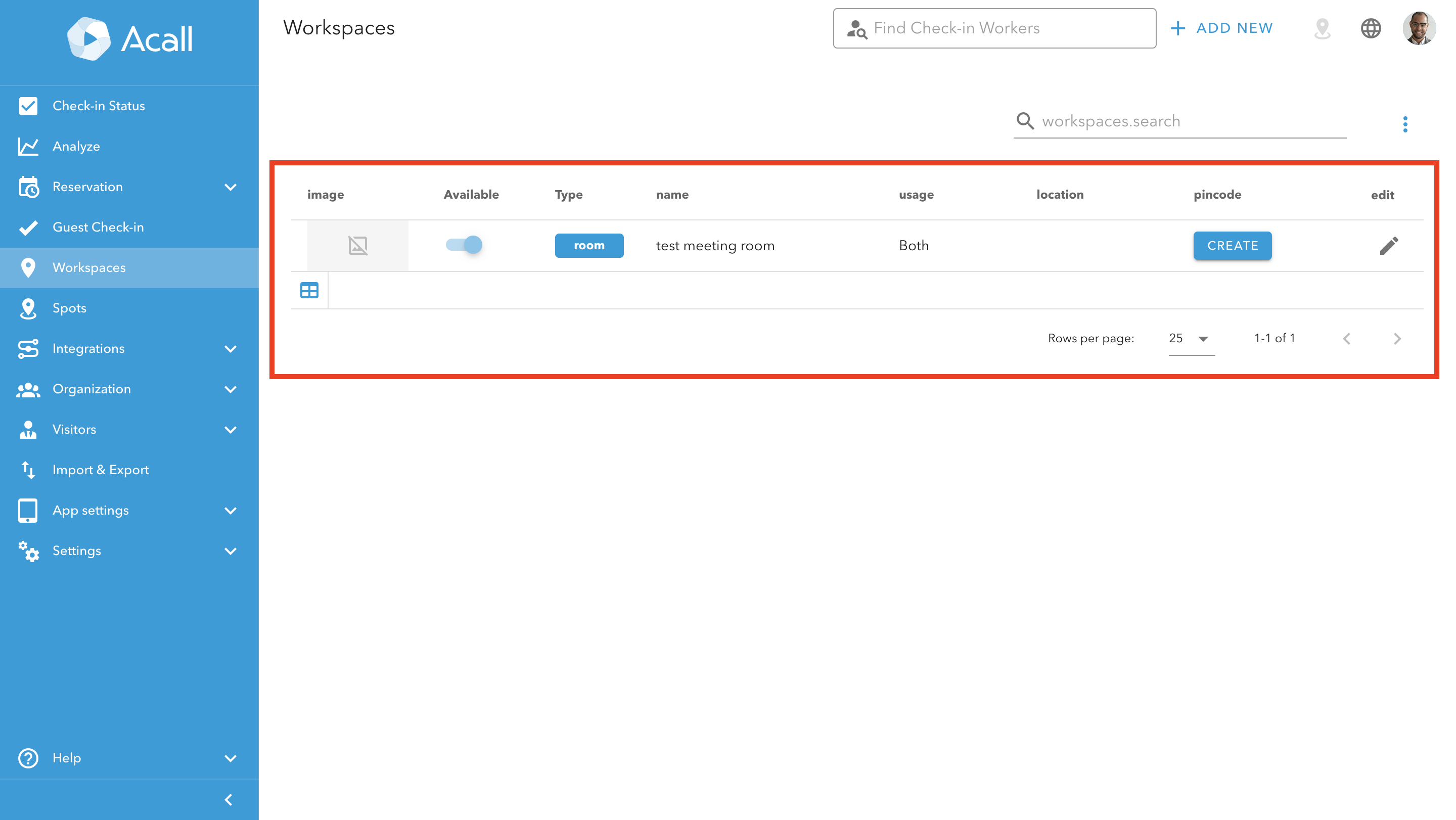The height and width of the screenshot is (820, 1456).
Task: Click the CREATE pincode button
Action: (x=1232, y=245)
